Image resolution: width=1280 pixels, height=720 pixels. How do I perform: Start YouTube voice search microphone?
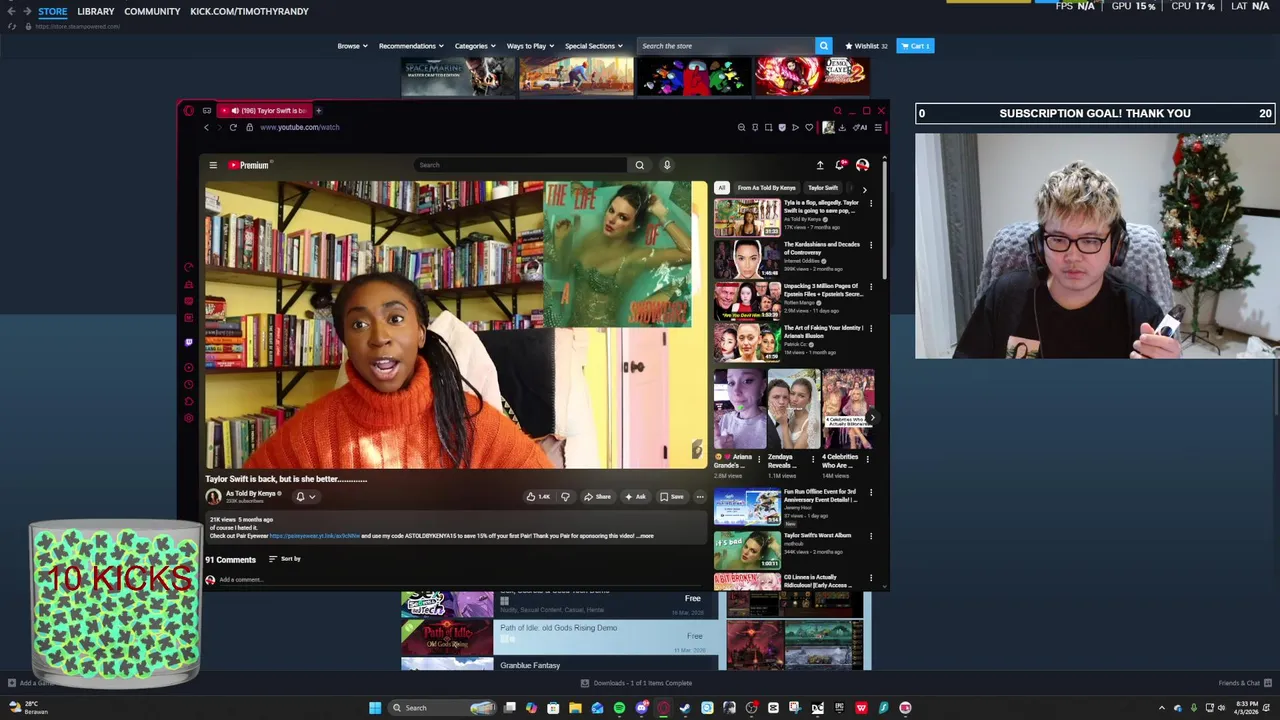pos(667,165)
